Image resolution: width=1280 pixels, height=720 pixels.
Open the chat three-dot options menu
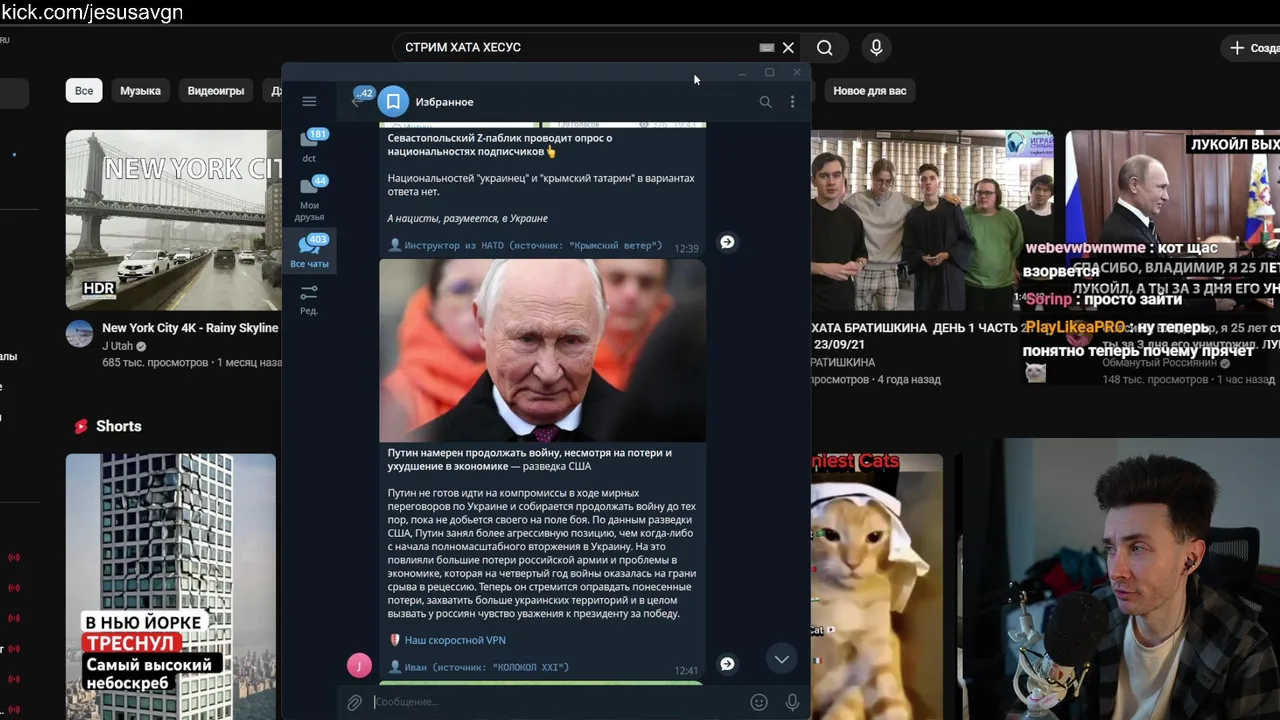pyautogui.click(x=792, y=102)
